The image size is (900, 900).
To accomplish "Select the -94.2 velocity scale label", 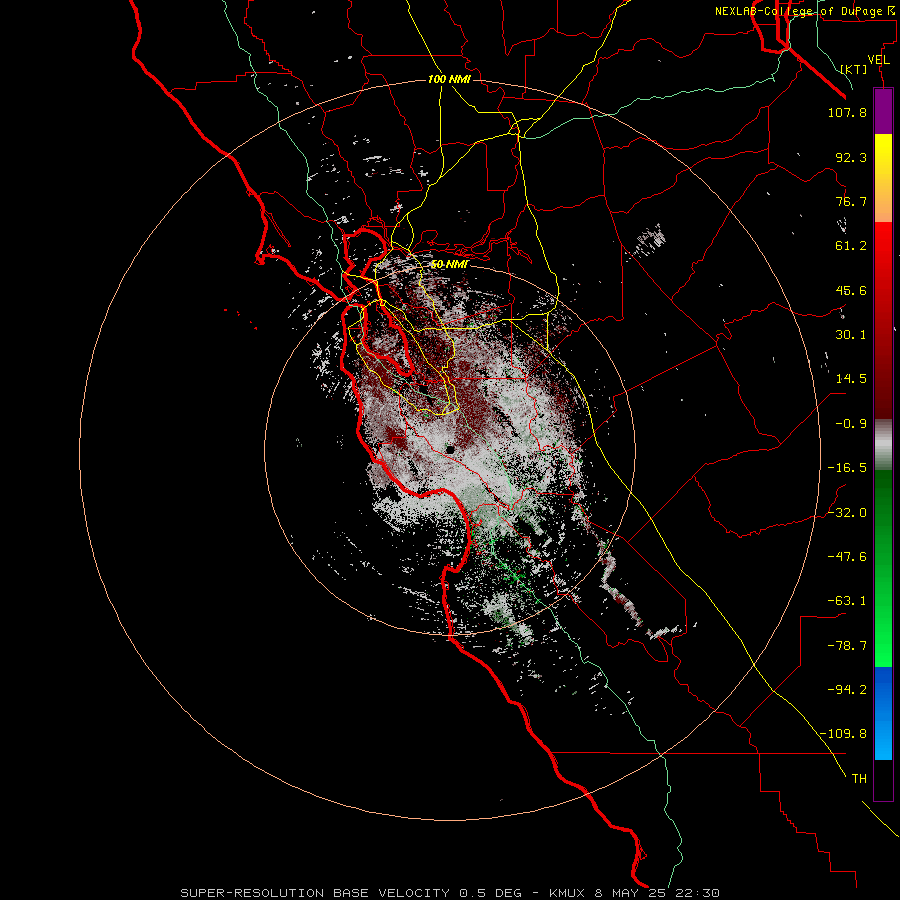I will coord(847,690).
